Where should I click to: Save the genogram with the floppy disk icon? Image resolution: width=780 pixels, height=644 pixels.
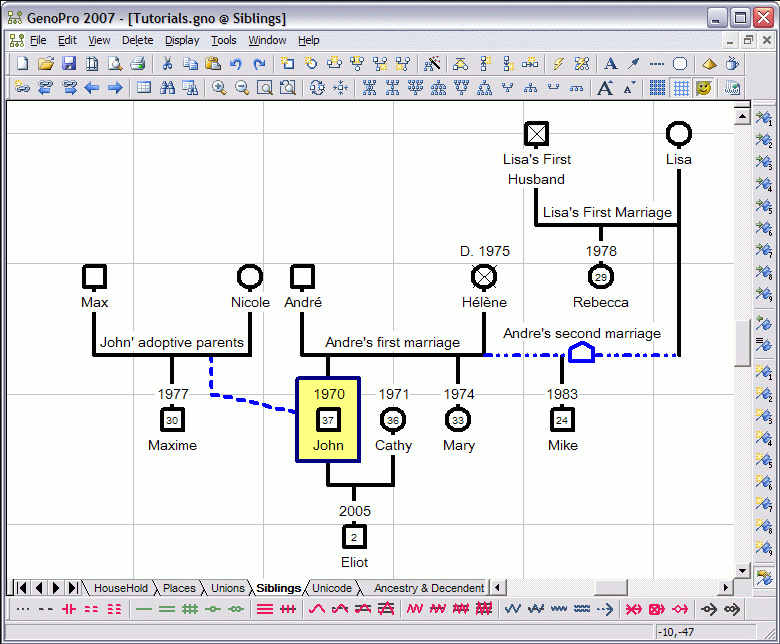tap(69, 64)
